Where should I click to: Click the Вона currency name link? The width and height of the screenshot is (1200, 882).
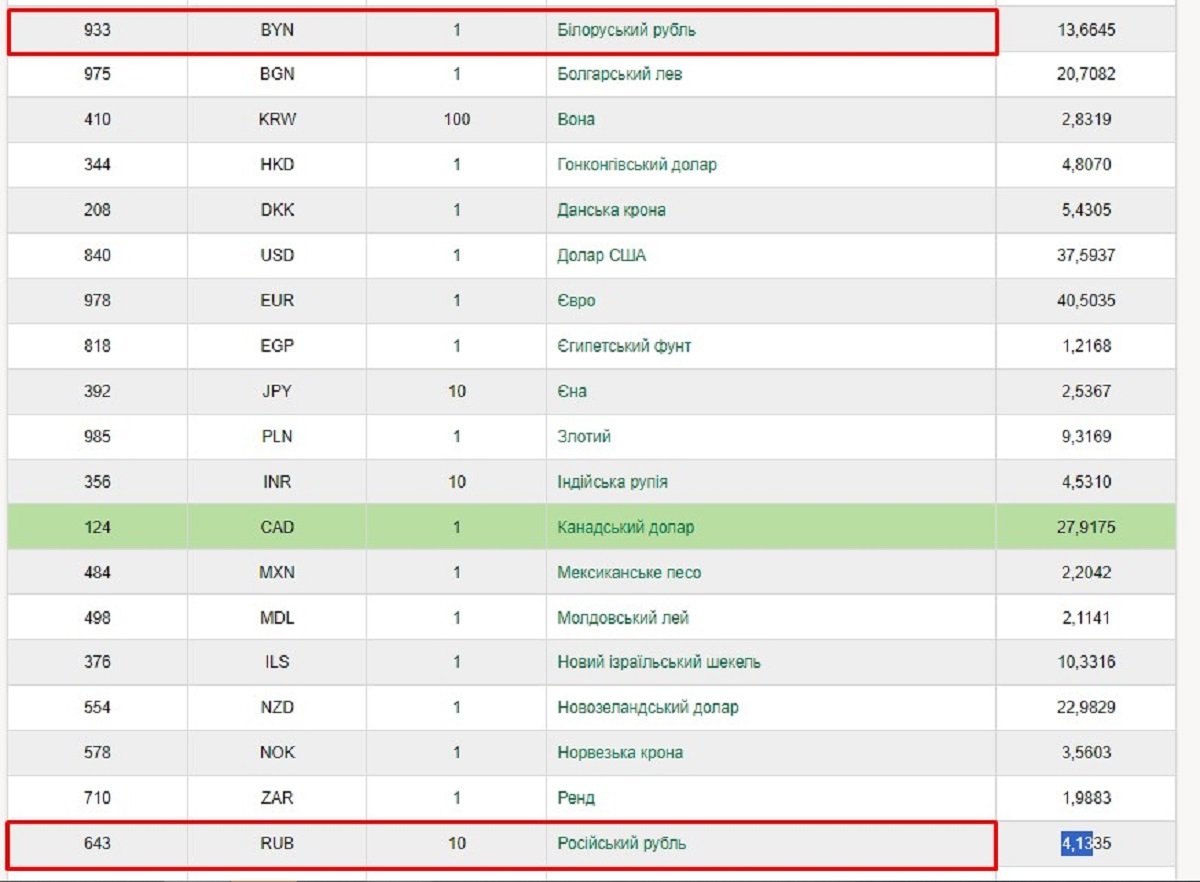point(576,119)
